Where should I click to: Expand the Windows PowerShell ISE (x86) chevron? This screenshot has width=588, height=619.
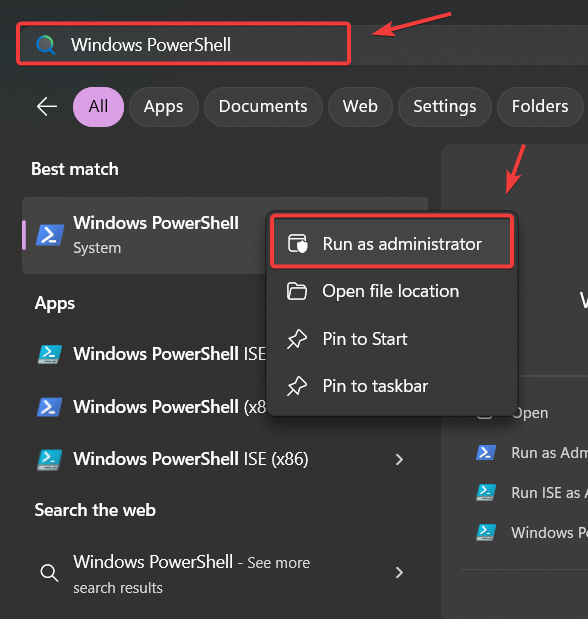[x=399, y=460]
